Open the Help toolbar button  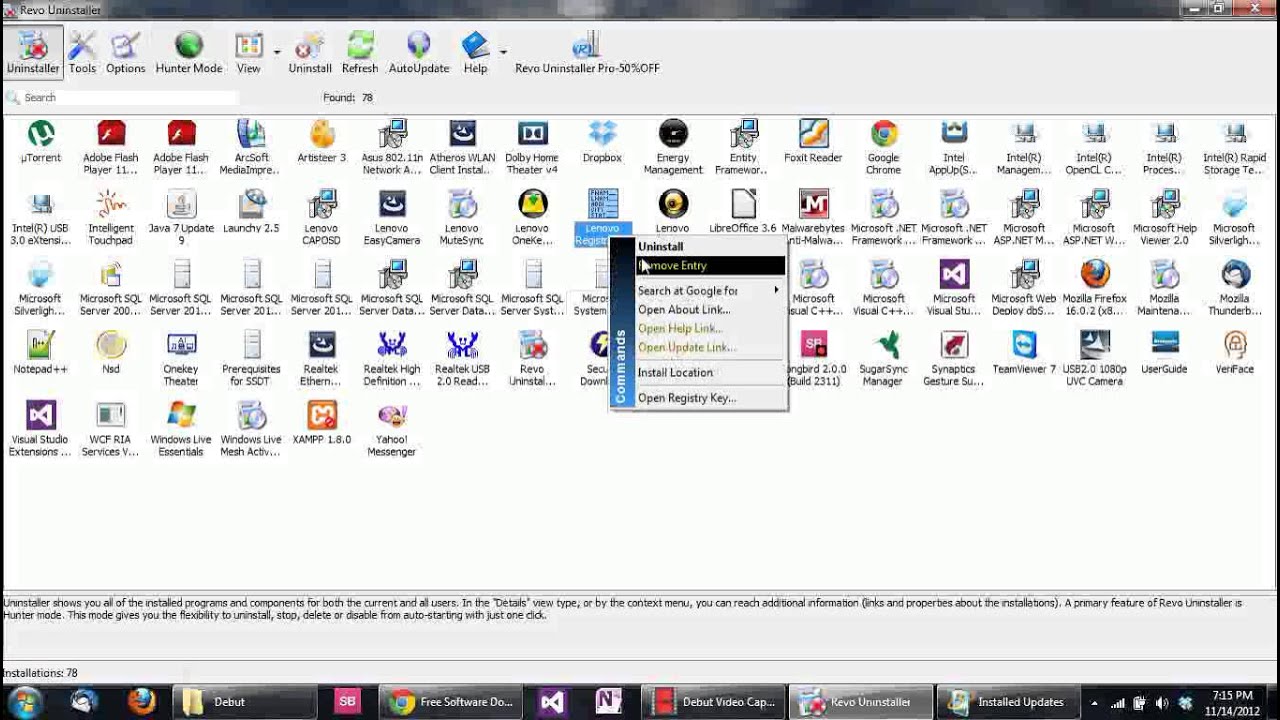(475, 53)
